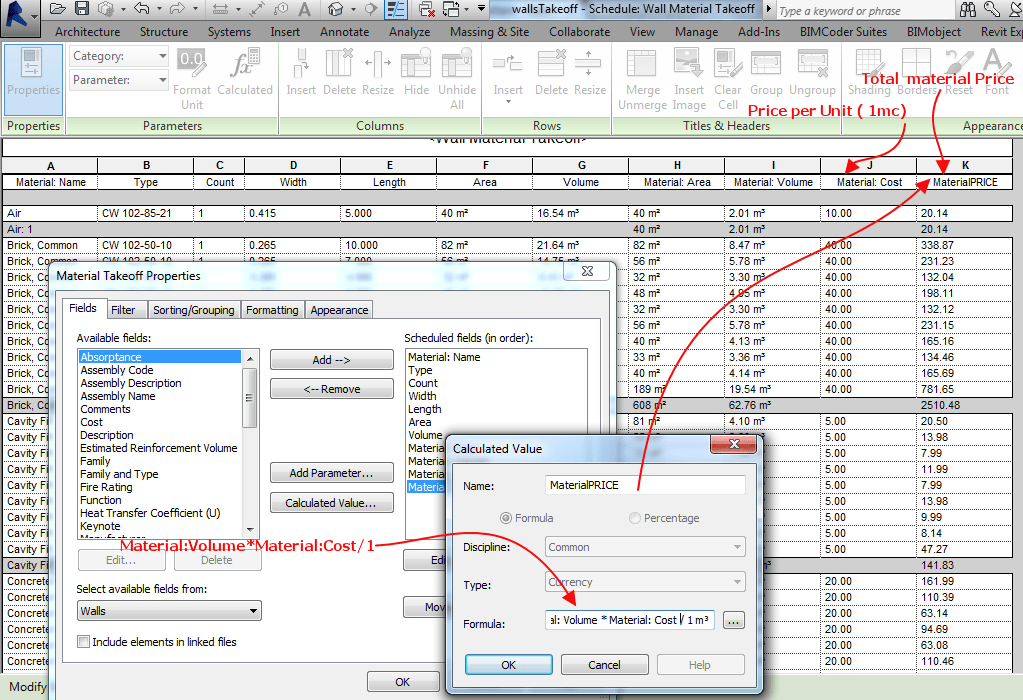Click the Add Parameter... button
The image size is (1023, 700).
[331, 473]
